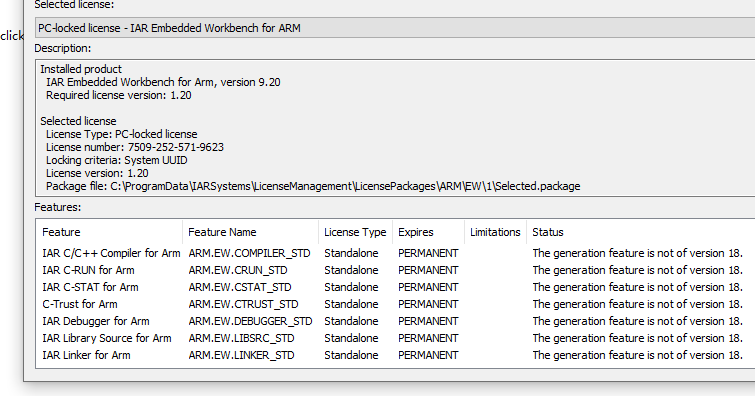The image size is (755, 396).
Task: Click the License Type column header
Action: point(355,232)
